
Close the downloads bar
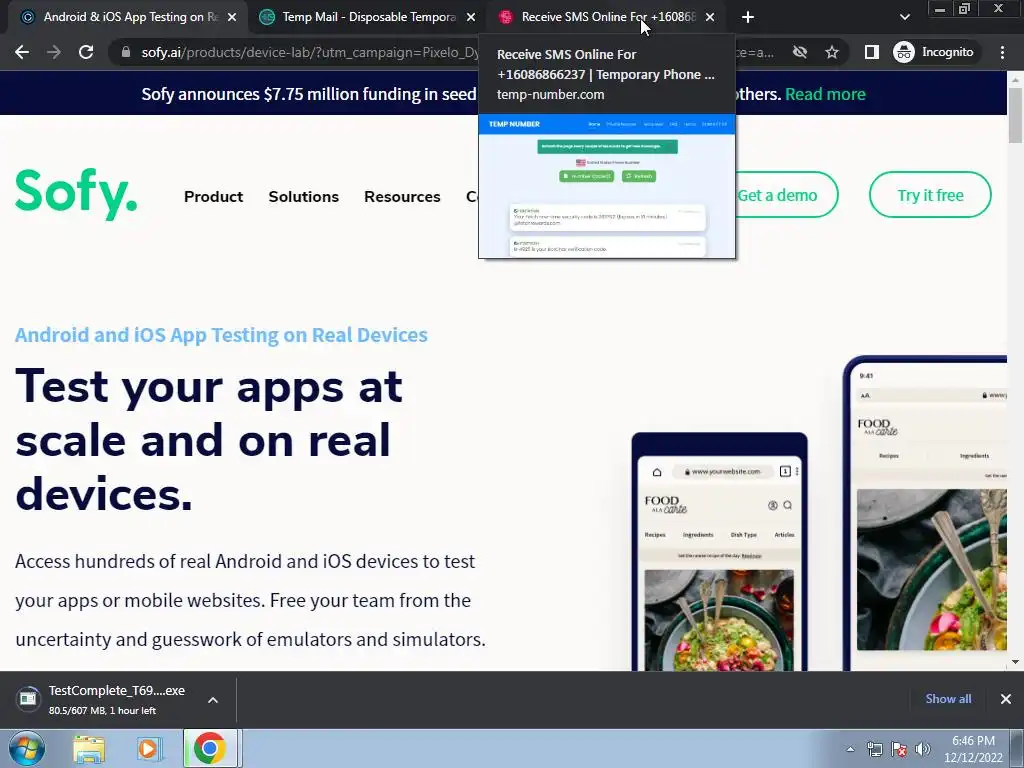pos(1006,699)
